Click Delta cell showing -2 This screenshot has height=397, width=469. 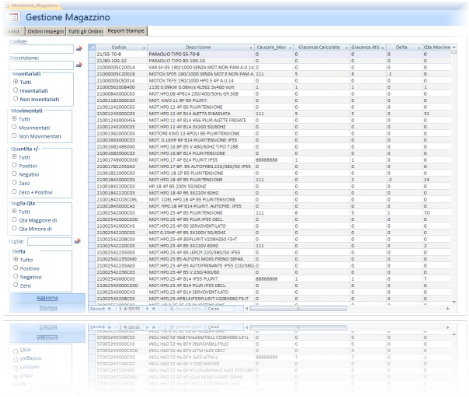[x=404, y=179]
